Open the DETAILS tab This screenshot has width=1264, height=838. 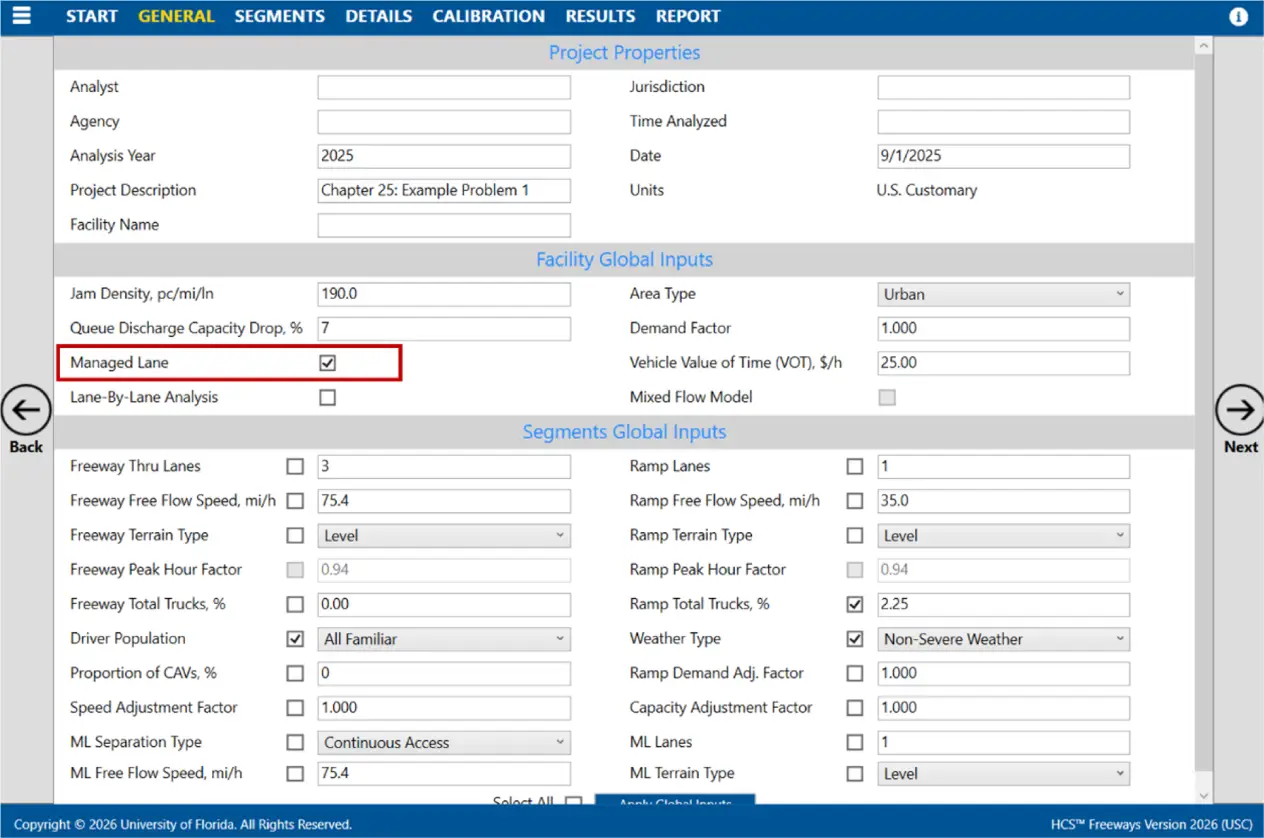point(379,16)
